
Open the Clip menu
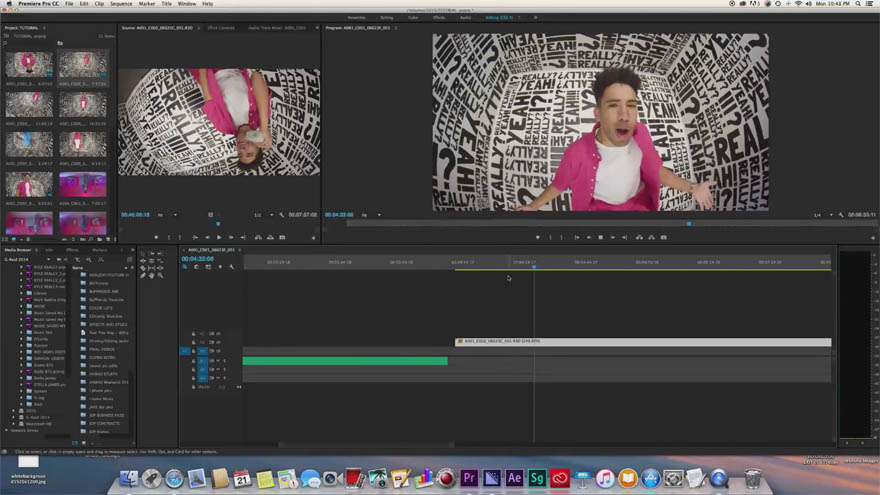click(x=99, y=3)
